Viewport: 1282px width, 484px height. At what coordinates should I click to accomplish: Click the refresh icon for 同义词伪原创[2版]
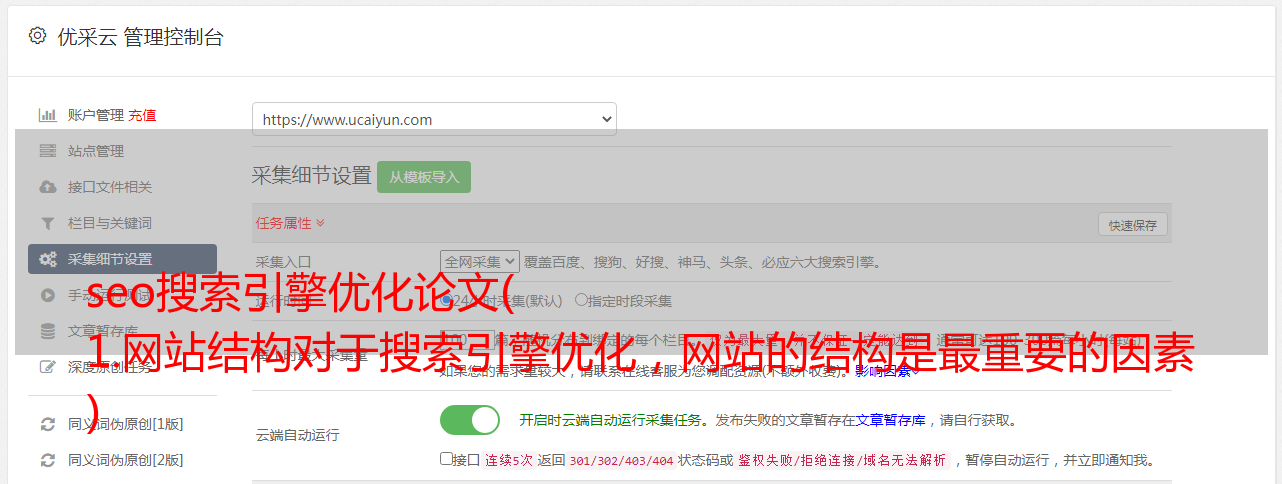pos(47,460)
